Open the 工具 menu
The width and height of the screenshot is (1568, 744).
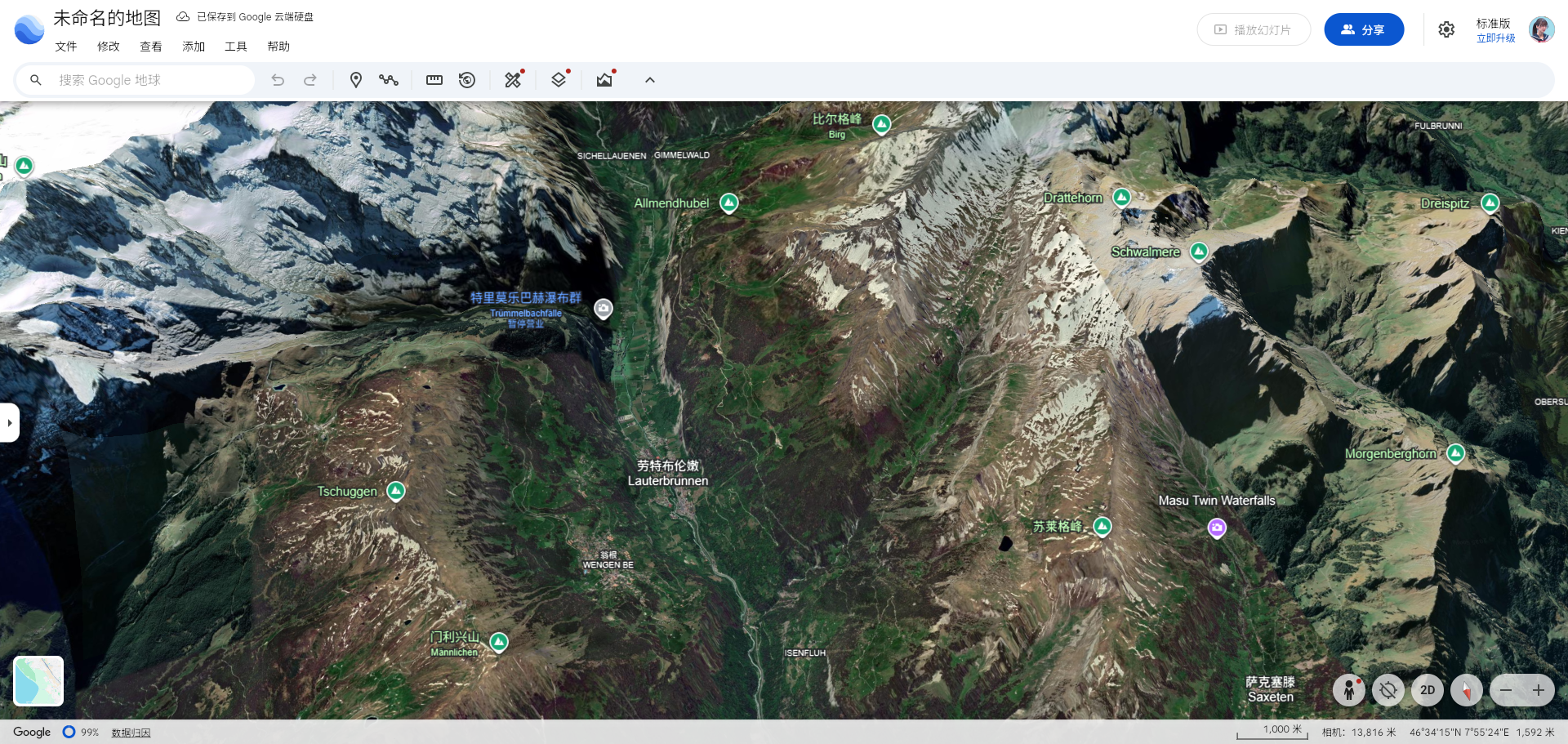point(236,47)
